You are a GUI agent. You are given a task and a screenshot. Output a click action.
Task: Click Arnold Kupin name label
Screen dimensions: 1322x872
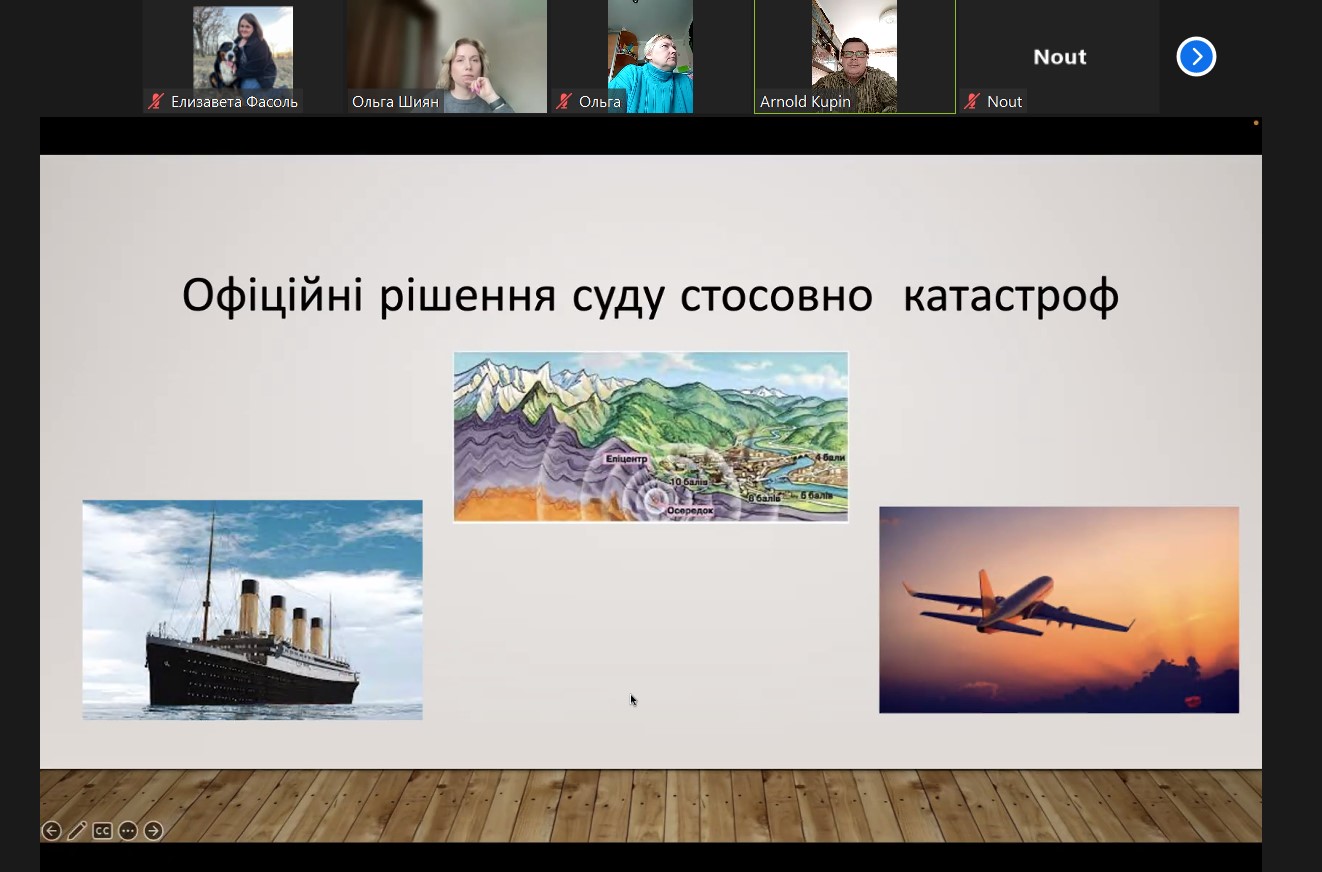click(x=805, y=101)
